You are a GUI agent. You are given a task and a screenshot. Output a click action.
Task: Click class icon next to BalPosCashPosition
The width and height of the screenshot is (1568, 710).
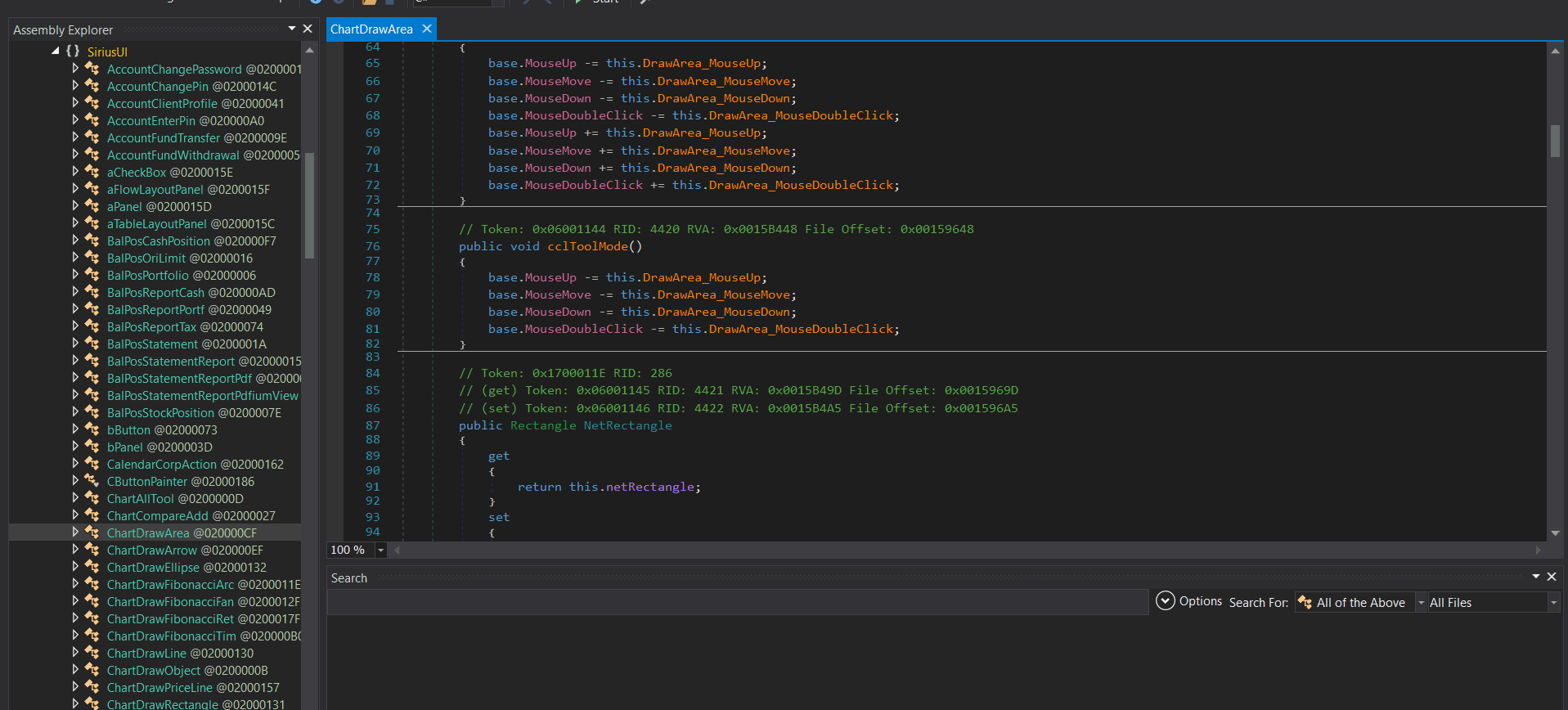click(92, 240)
